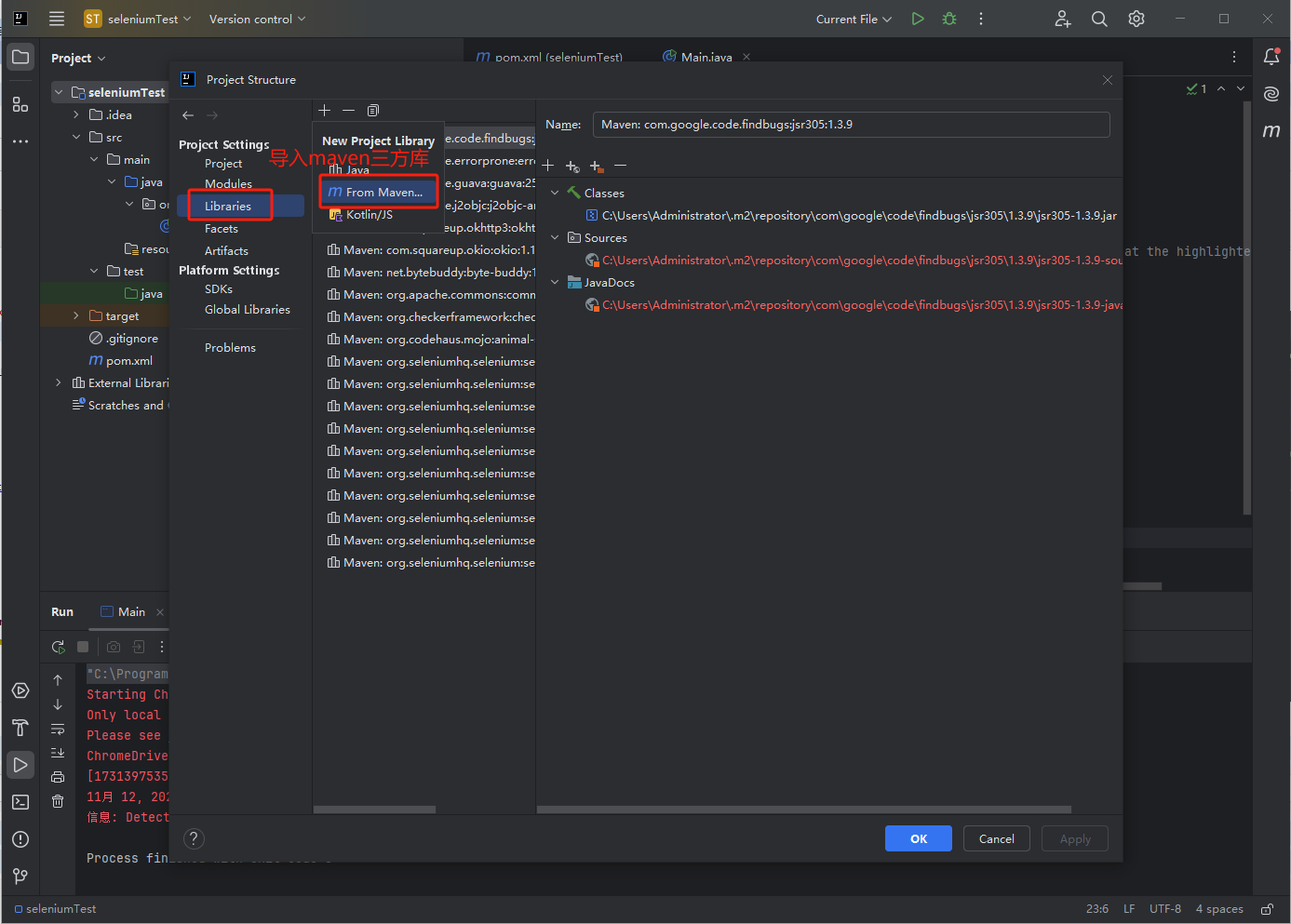Open the Git tool window icon
The height and width of the screenshot is (924, 1291).
point(20,877)
